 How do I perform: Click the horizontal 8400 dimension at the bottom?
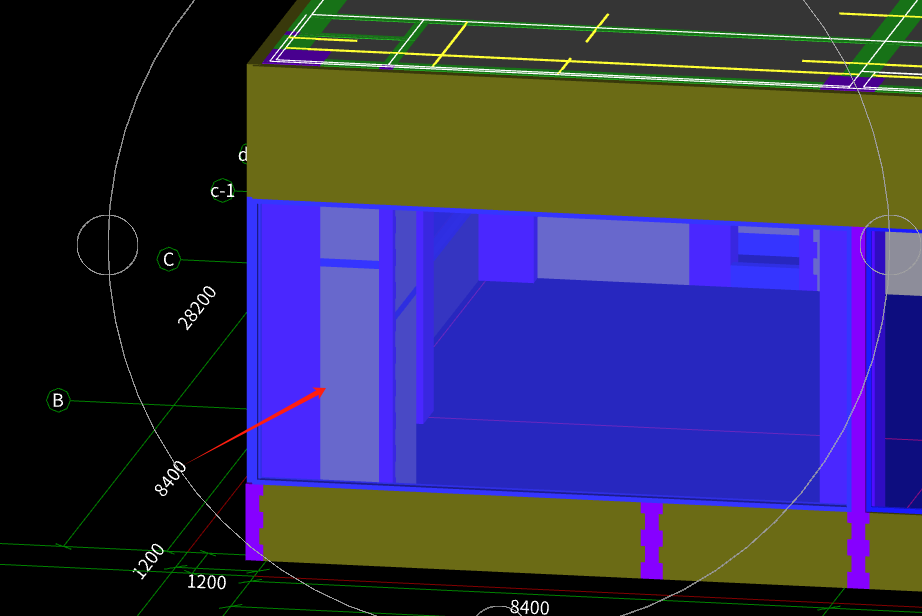pos(529,607)
